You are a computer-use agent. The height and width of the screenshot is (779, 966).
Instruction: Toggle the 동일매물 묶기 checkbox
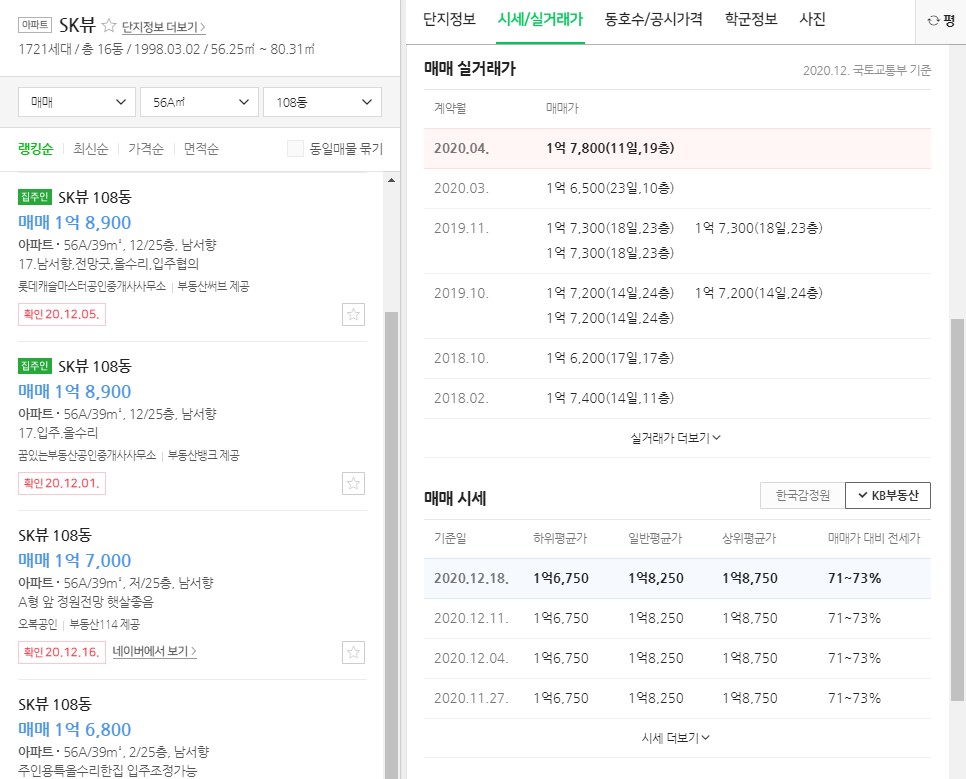295,149
